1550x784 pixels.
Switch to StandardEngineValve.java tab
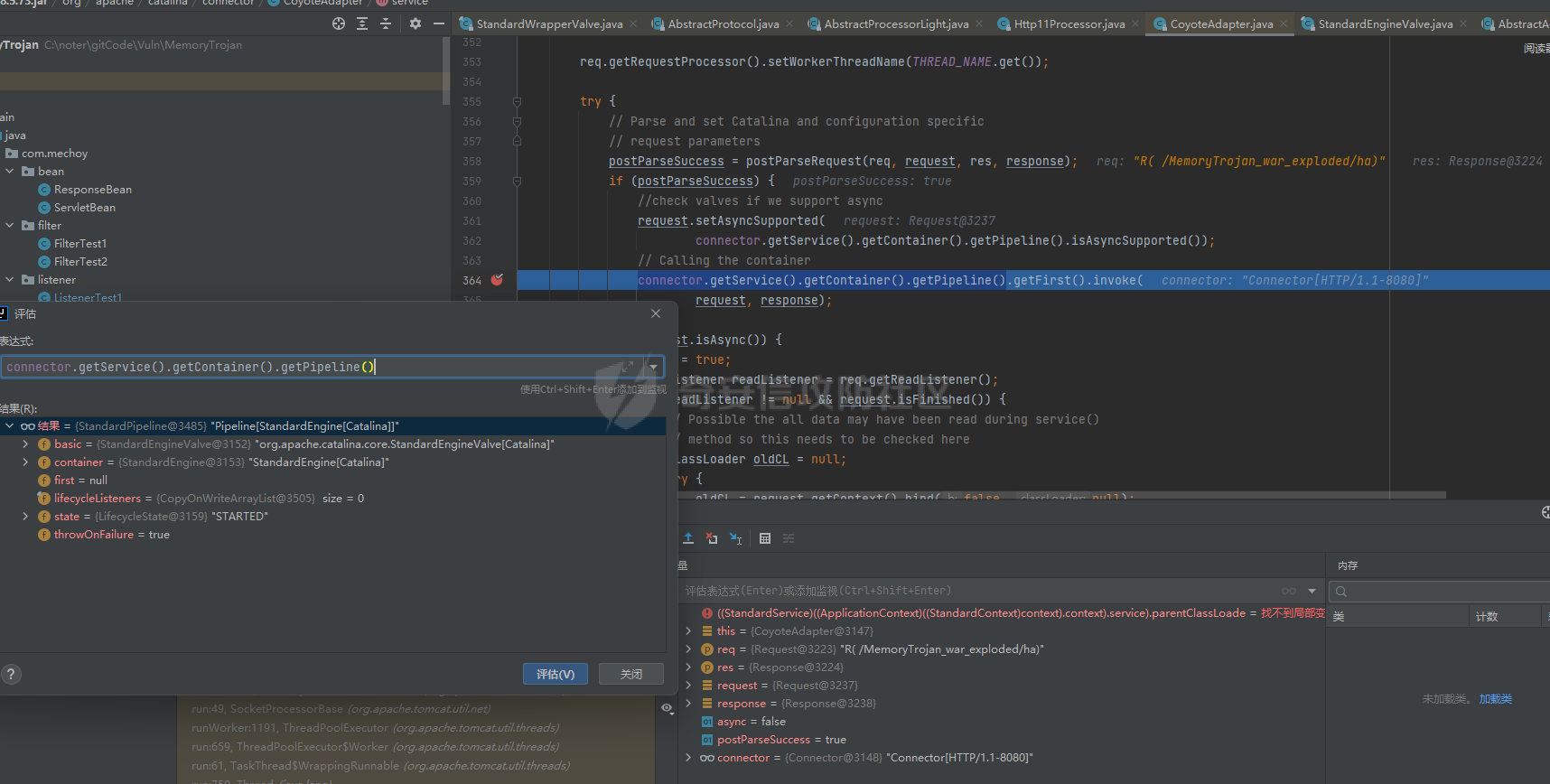tap(1386, 23)
